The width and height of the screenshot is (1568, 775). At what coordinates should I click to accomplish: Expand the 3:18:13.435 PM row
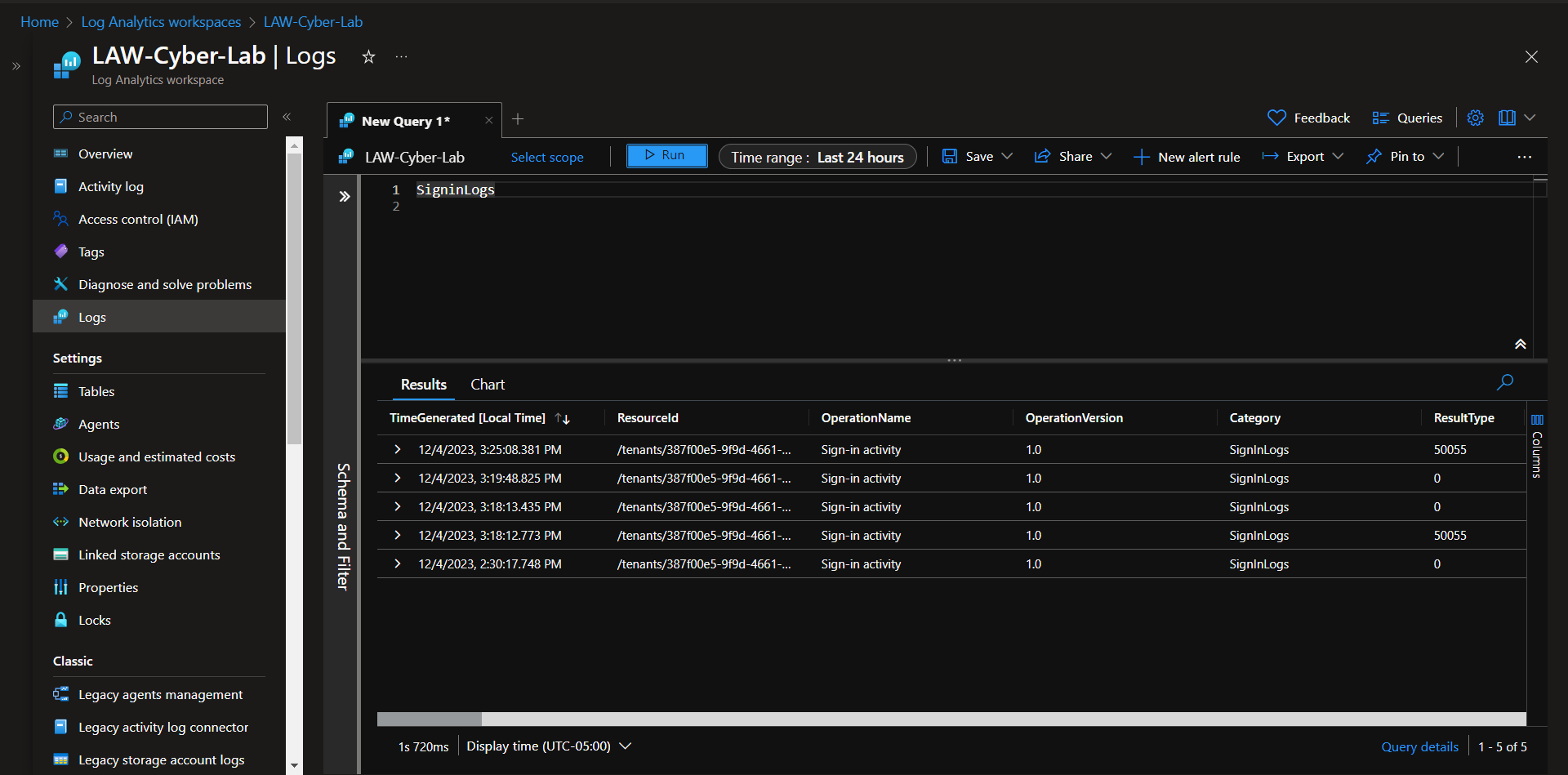pos(398,506)
